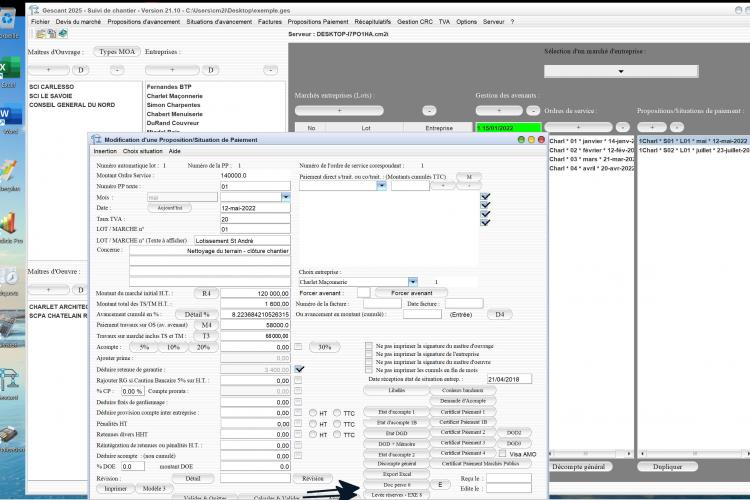
Task: Open the Insertion menu in the dialog
Action: 105,151
